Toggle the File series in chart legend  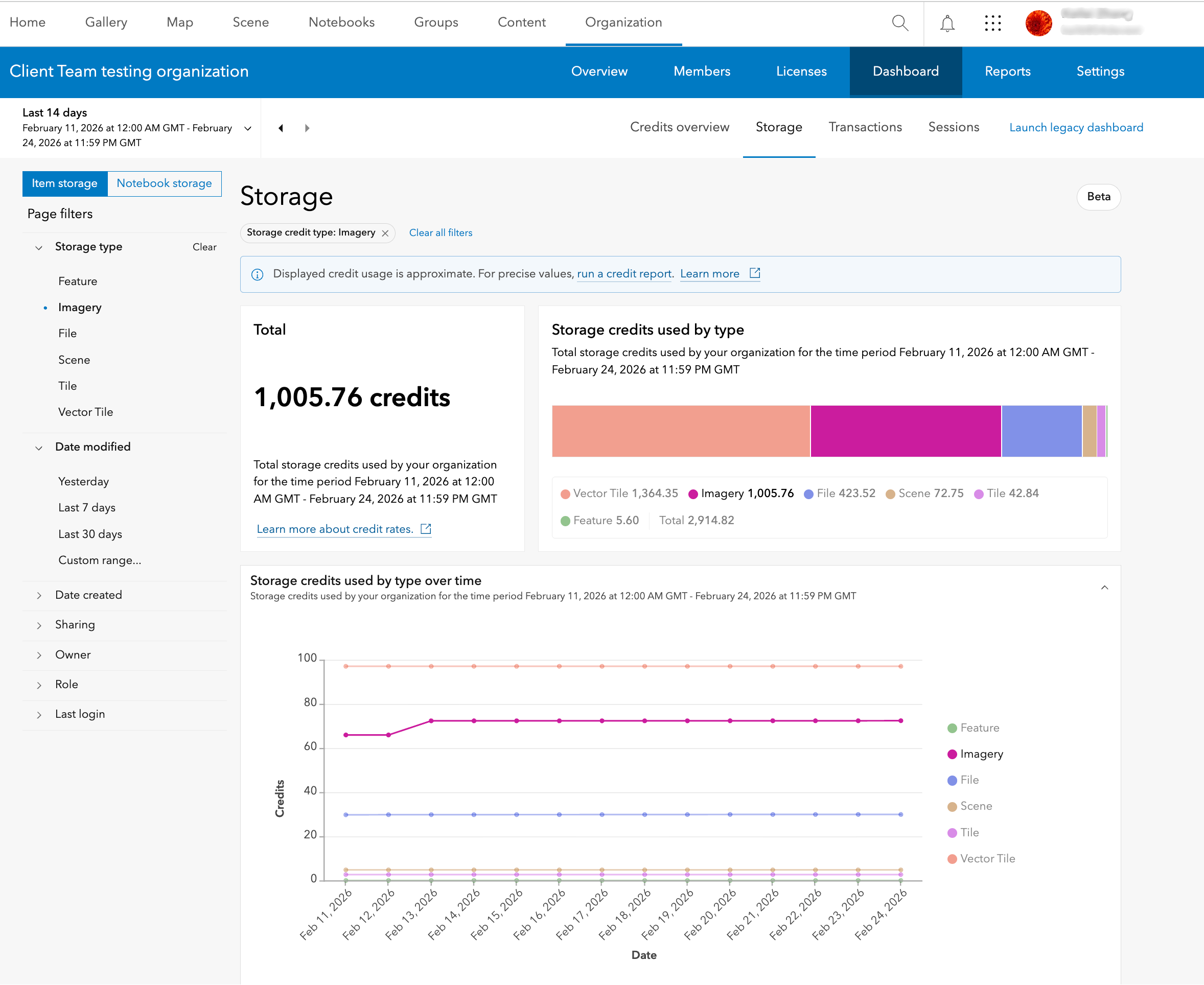coord(968,780)
